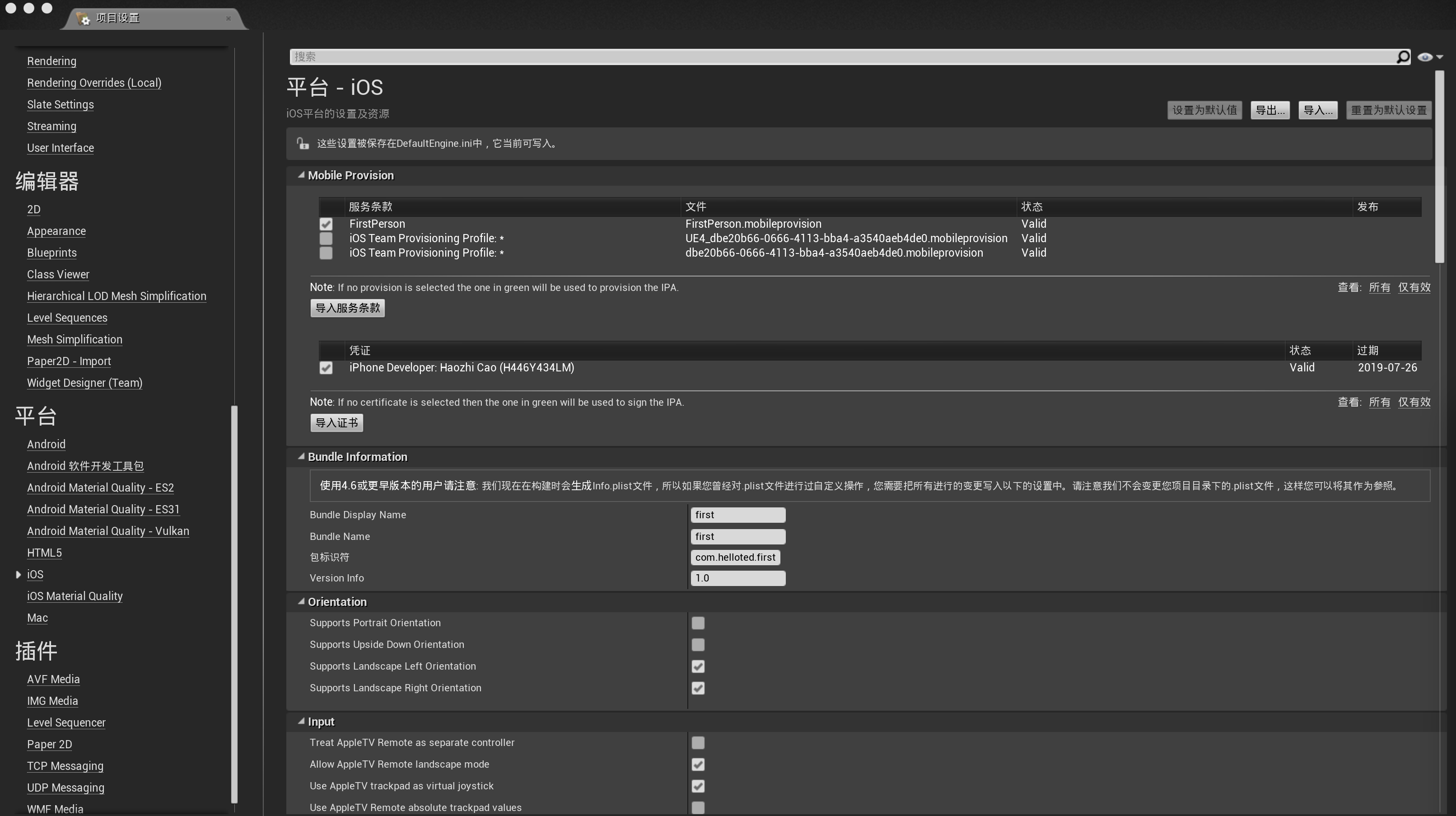This screenshot has width=1456, height=816.
Task: Click 导入服务条款 import provision button
Action: (x=347, y=308)
